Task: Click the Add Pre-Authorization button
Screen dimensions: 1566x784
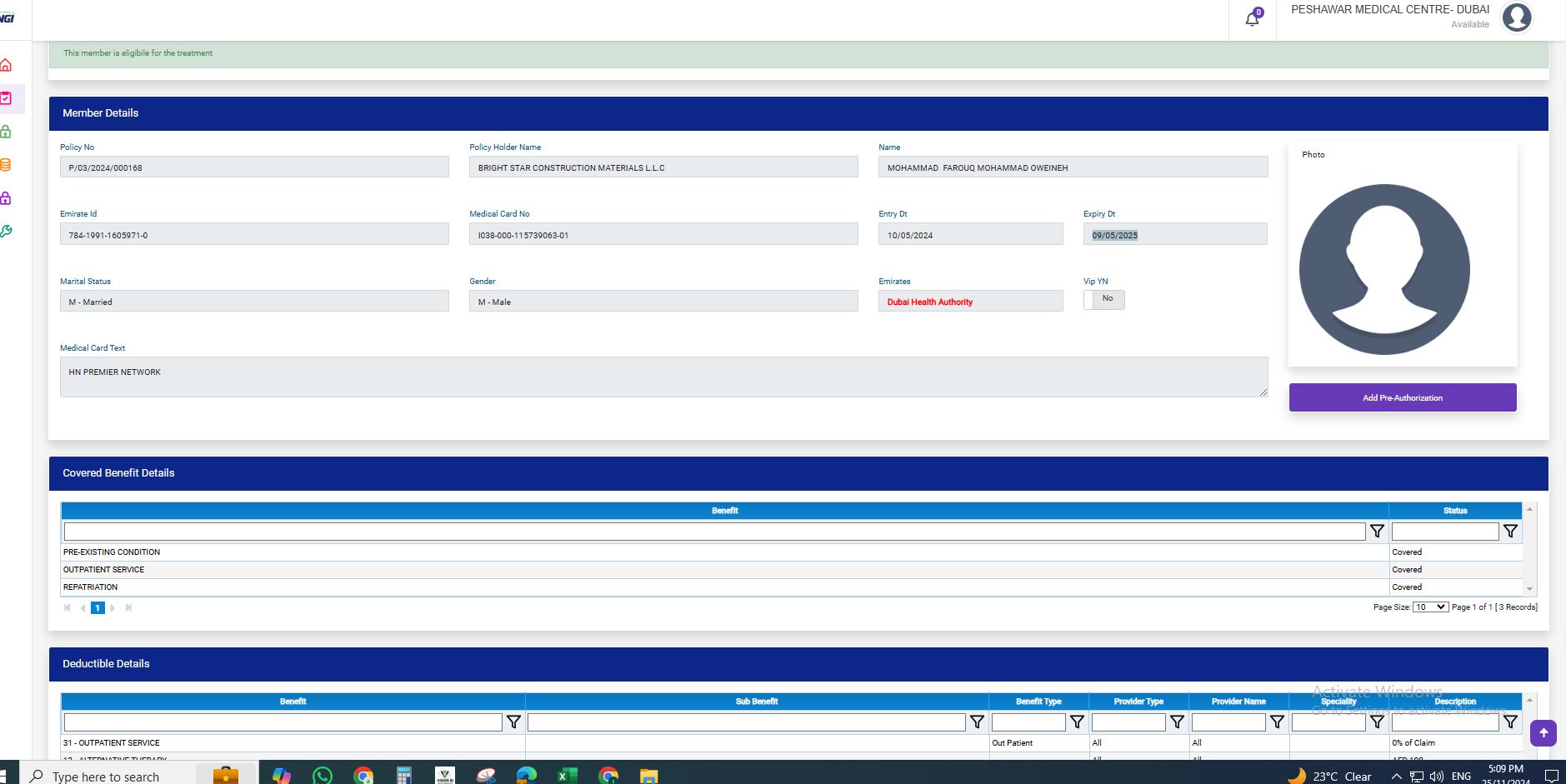Action: coord(1403,397)
